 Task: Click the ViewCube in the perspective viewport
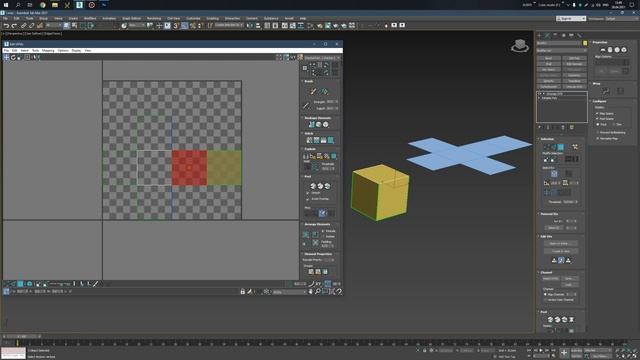tap(520, 46)
